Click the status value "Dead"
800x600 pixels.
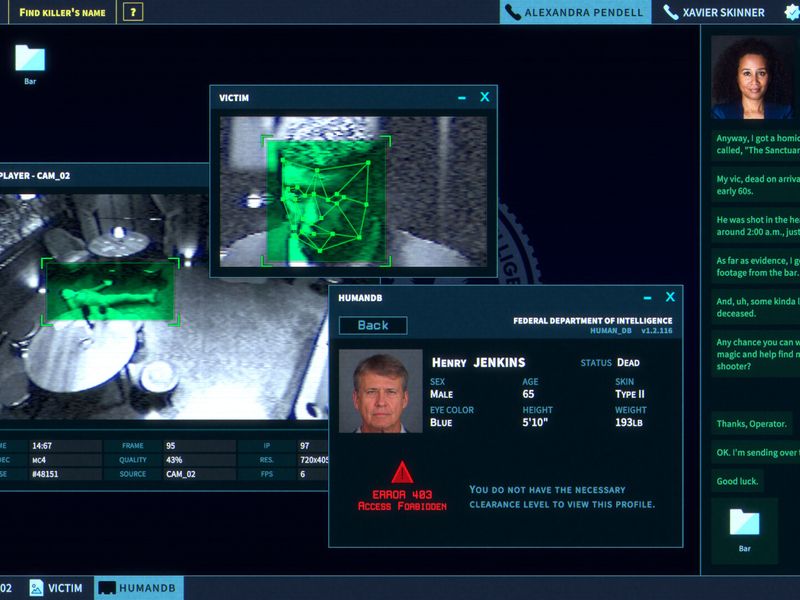pos(628,363)
